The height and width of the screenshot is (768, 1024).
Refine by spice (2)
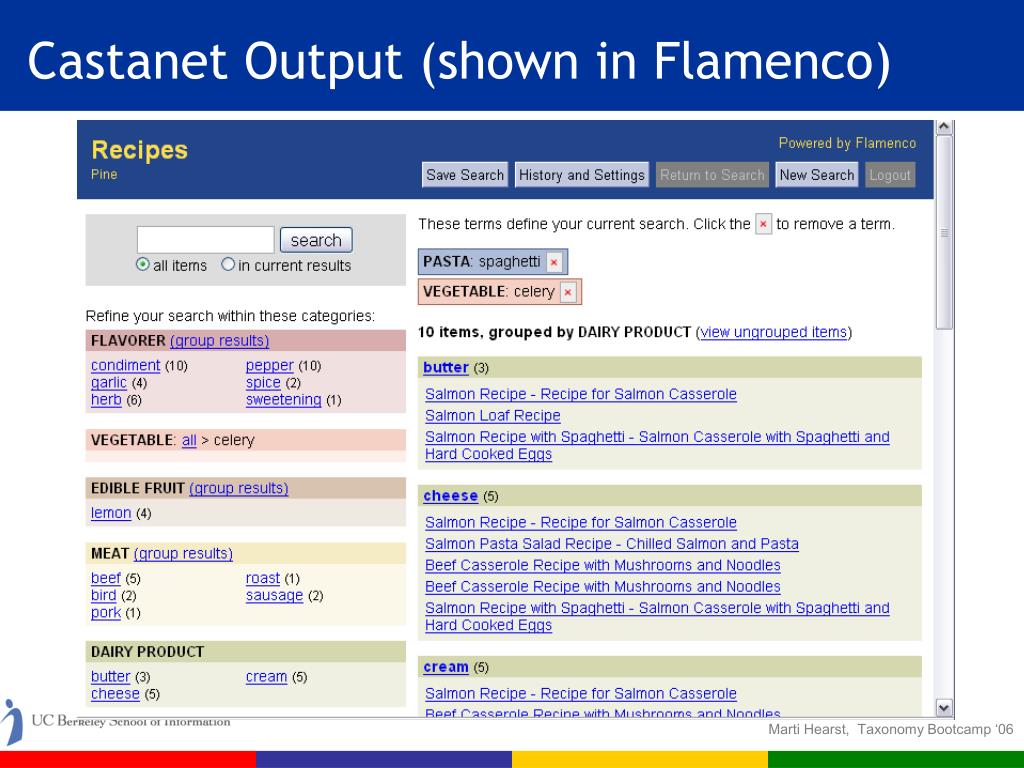[x=263, y=383]
